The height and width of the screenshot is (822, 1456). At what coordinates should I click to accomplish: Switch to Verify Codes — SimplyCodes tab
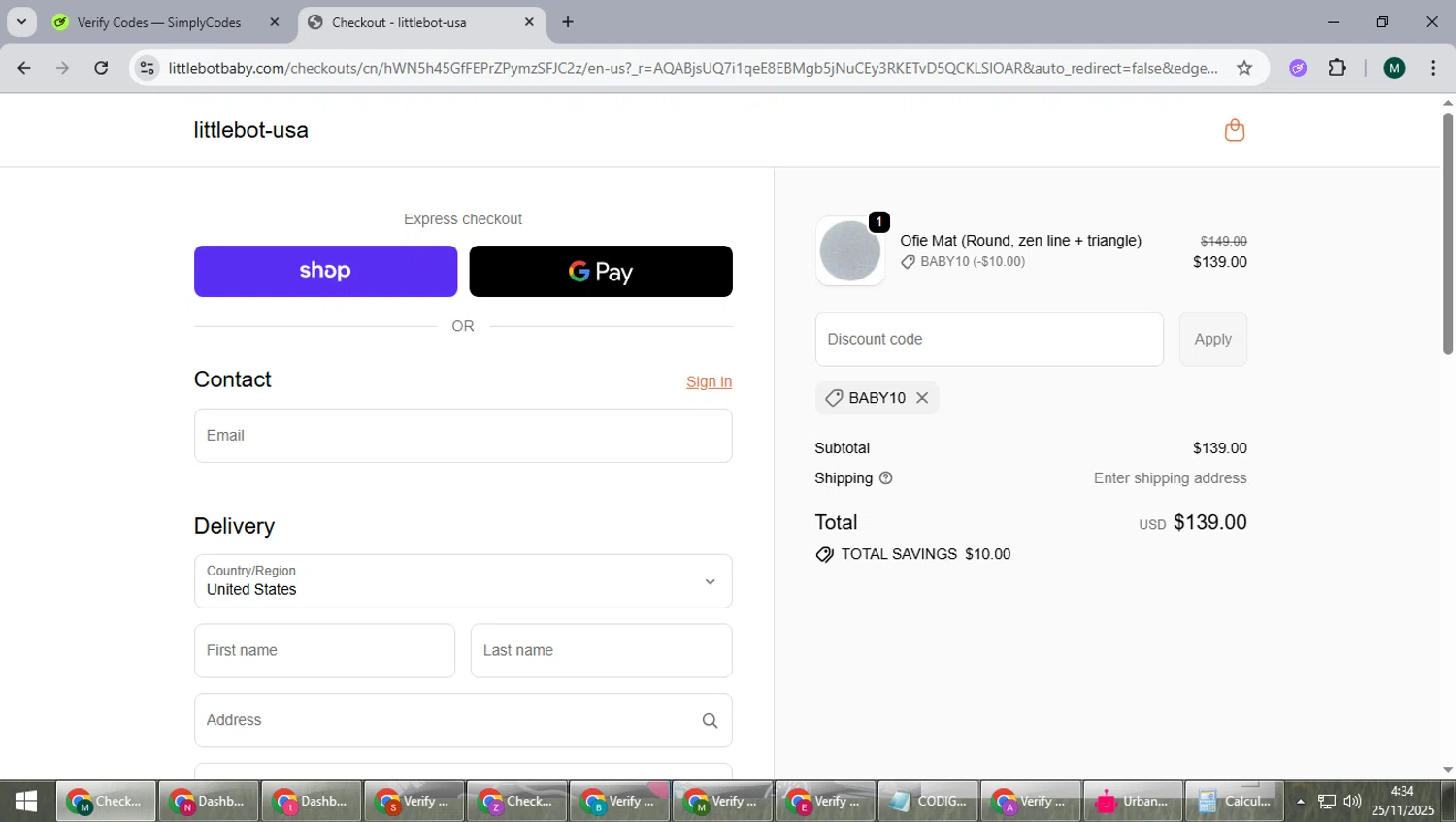click(x=159, y=22)
